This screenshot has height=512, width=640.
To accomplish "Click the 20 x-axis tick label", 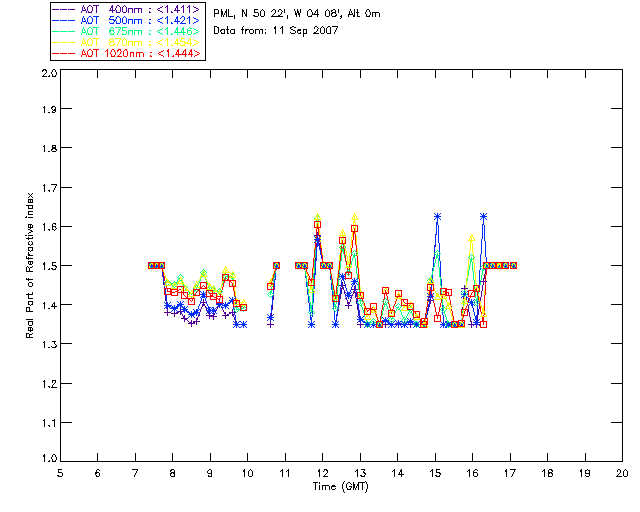I will 622,473.
